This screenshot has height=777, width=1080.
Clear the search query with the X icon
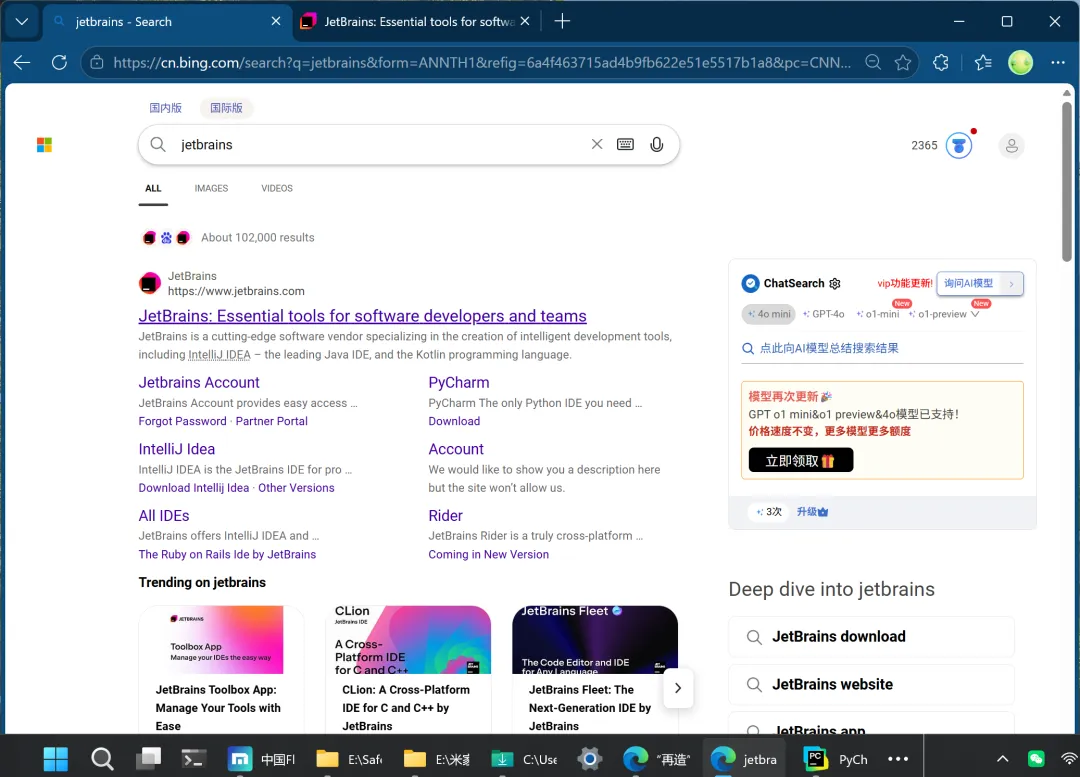point(596,144)
